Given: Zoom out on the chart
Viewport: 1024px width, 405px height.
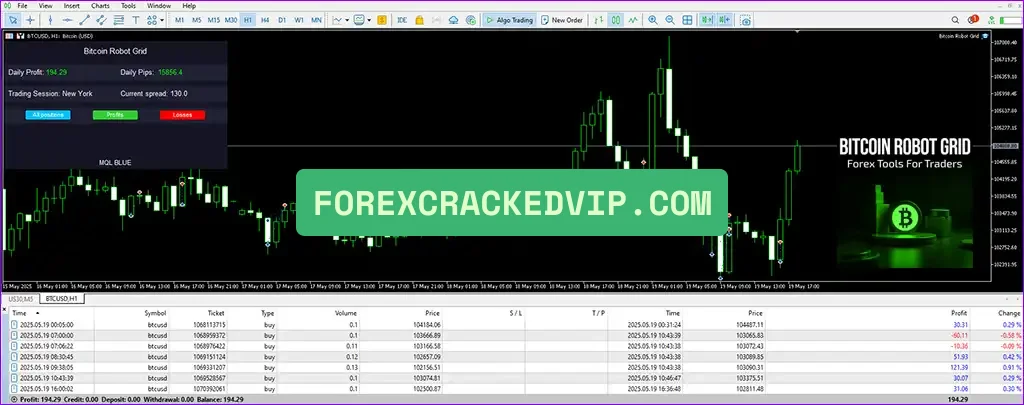Looking at the screenshot, I should click(x=669, y=20).
